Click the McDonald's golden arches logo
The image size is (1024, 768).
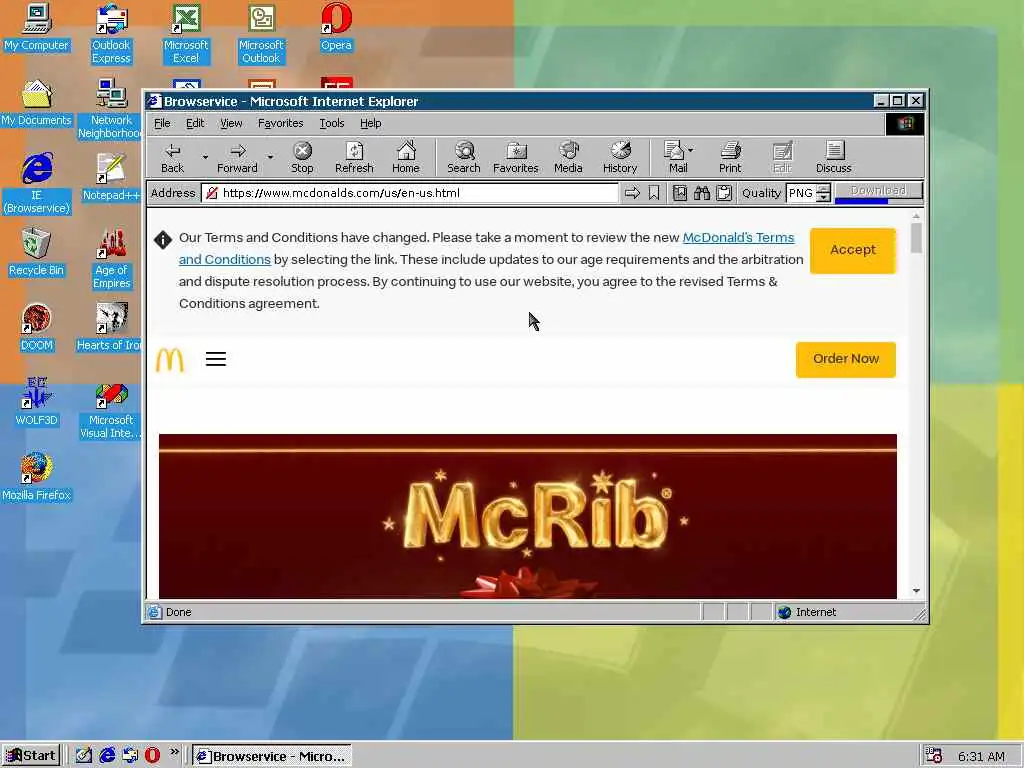point(170,360)
